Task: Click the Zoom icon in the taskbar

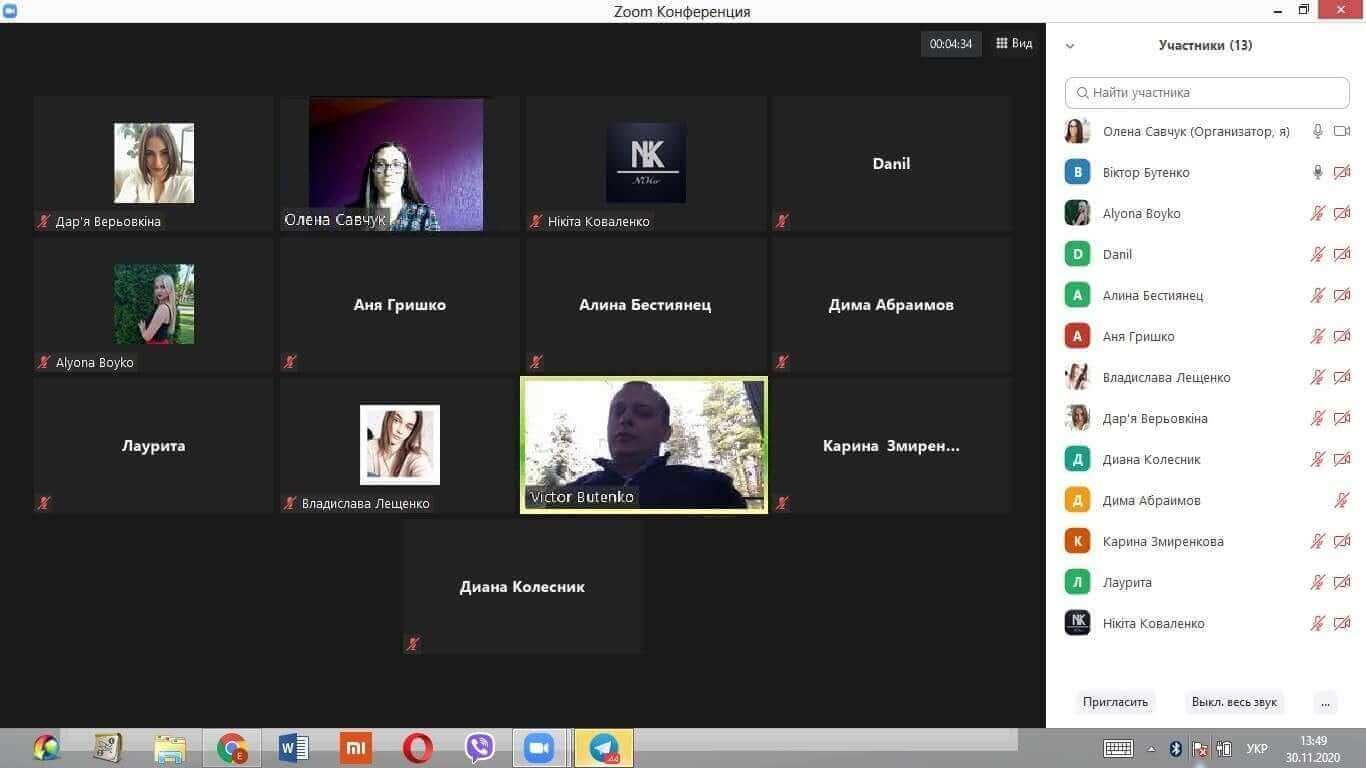Action: click(540, 748)
